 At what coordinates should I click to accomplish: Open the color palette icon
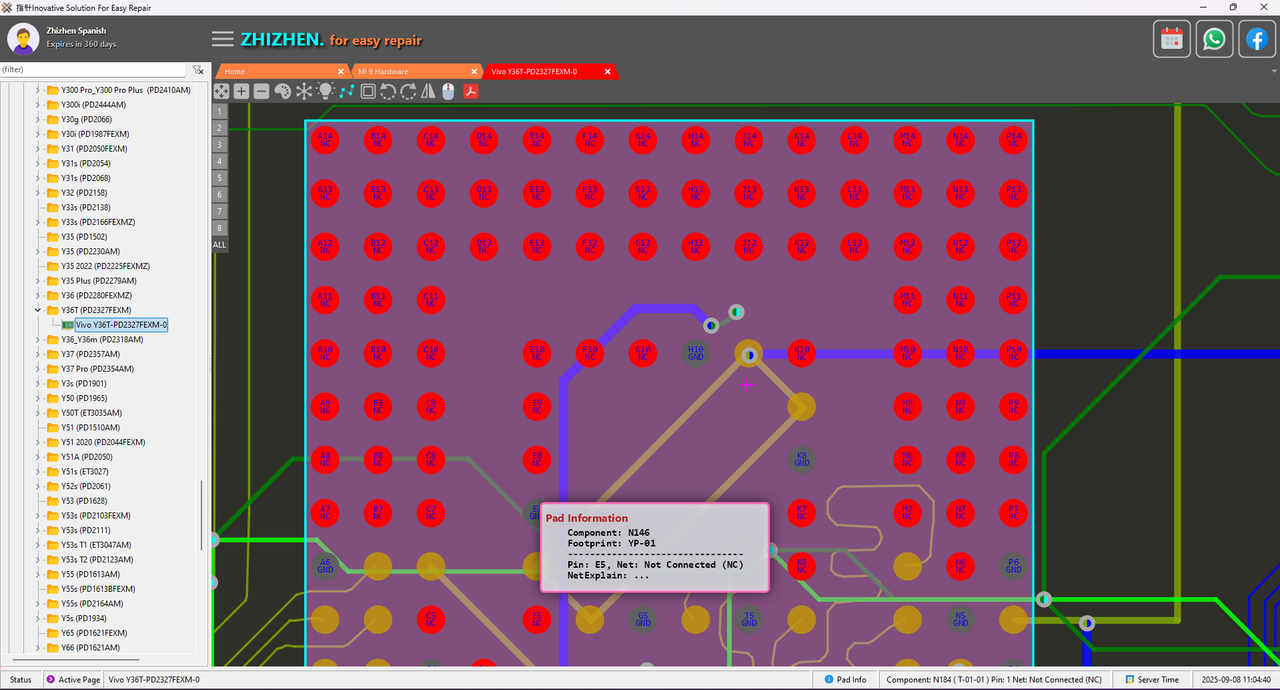282,91
